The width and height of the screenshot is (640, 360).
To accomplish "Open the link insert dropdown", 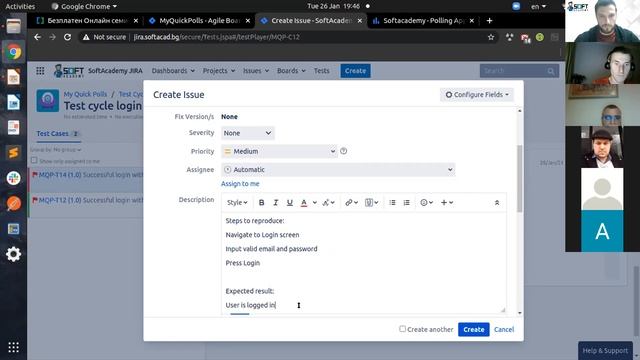I will tap(351, 202).
